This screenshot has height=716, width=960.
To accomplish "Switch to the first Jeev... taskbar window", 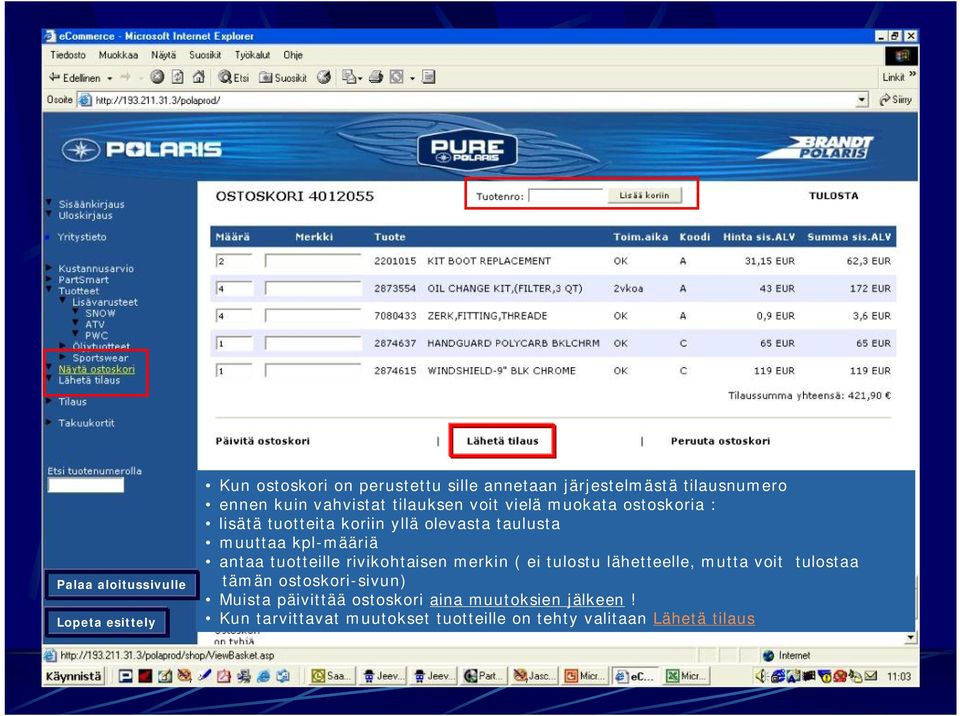I will (x=382, y=676).
